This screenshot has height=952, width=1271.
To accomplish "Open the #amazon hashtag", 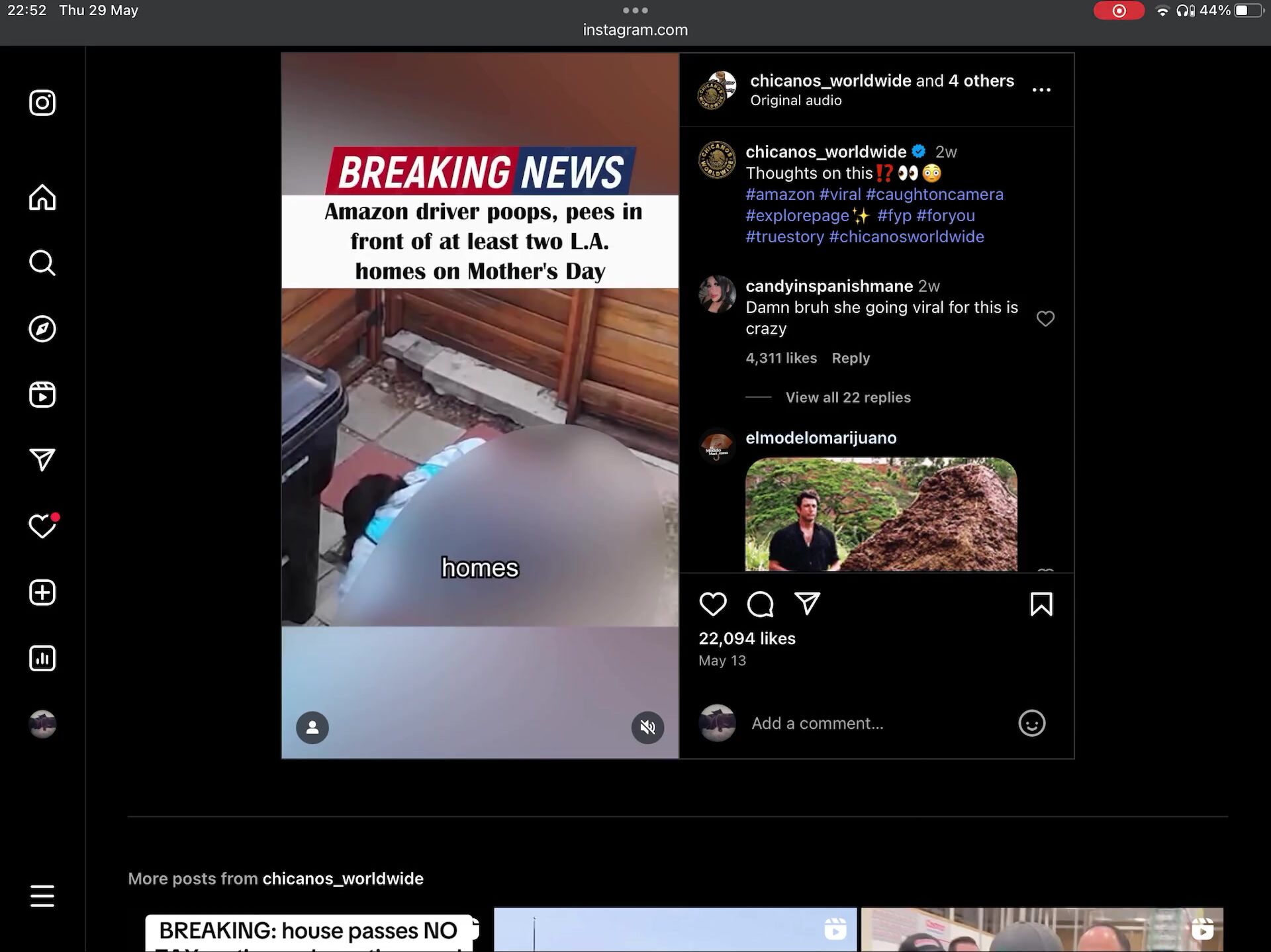I will [x=780, y=194].
